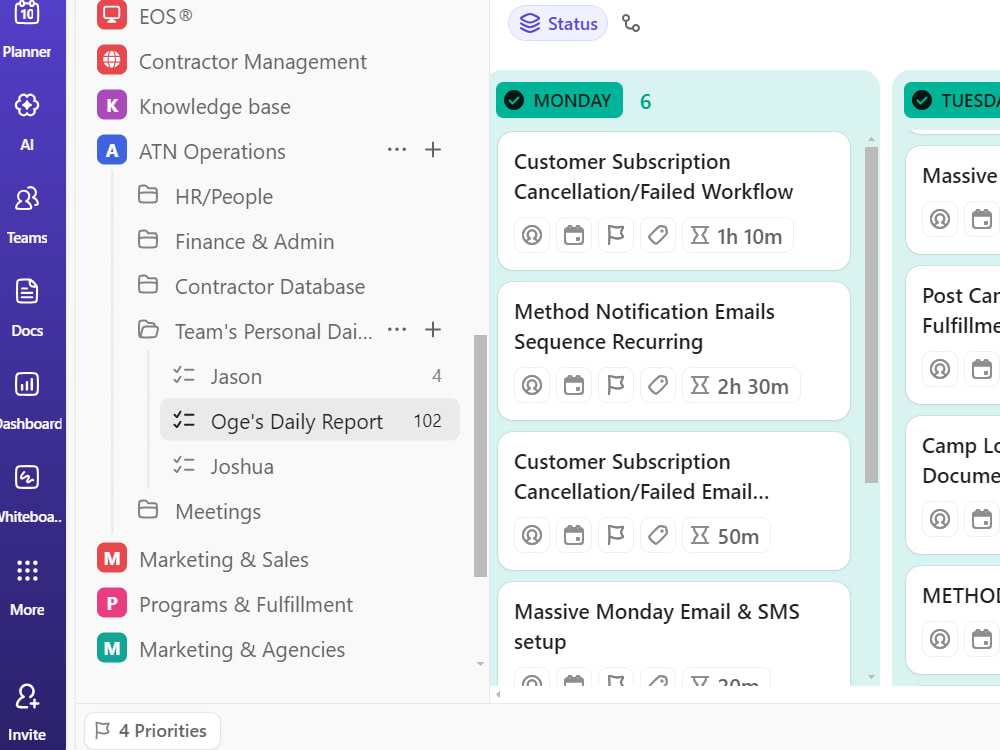The height and width of the screenshot is (750, 1000).
Task: Open the EOS space
Action: tap(166, 16)
